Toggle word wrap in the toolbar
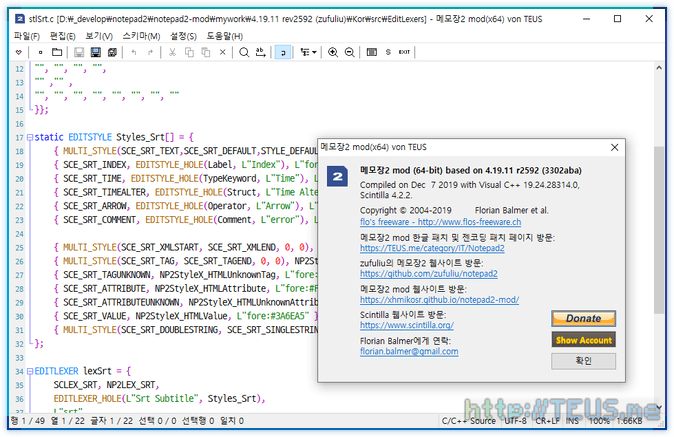 [x=283, y=52]
